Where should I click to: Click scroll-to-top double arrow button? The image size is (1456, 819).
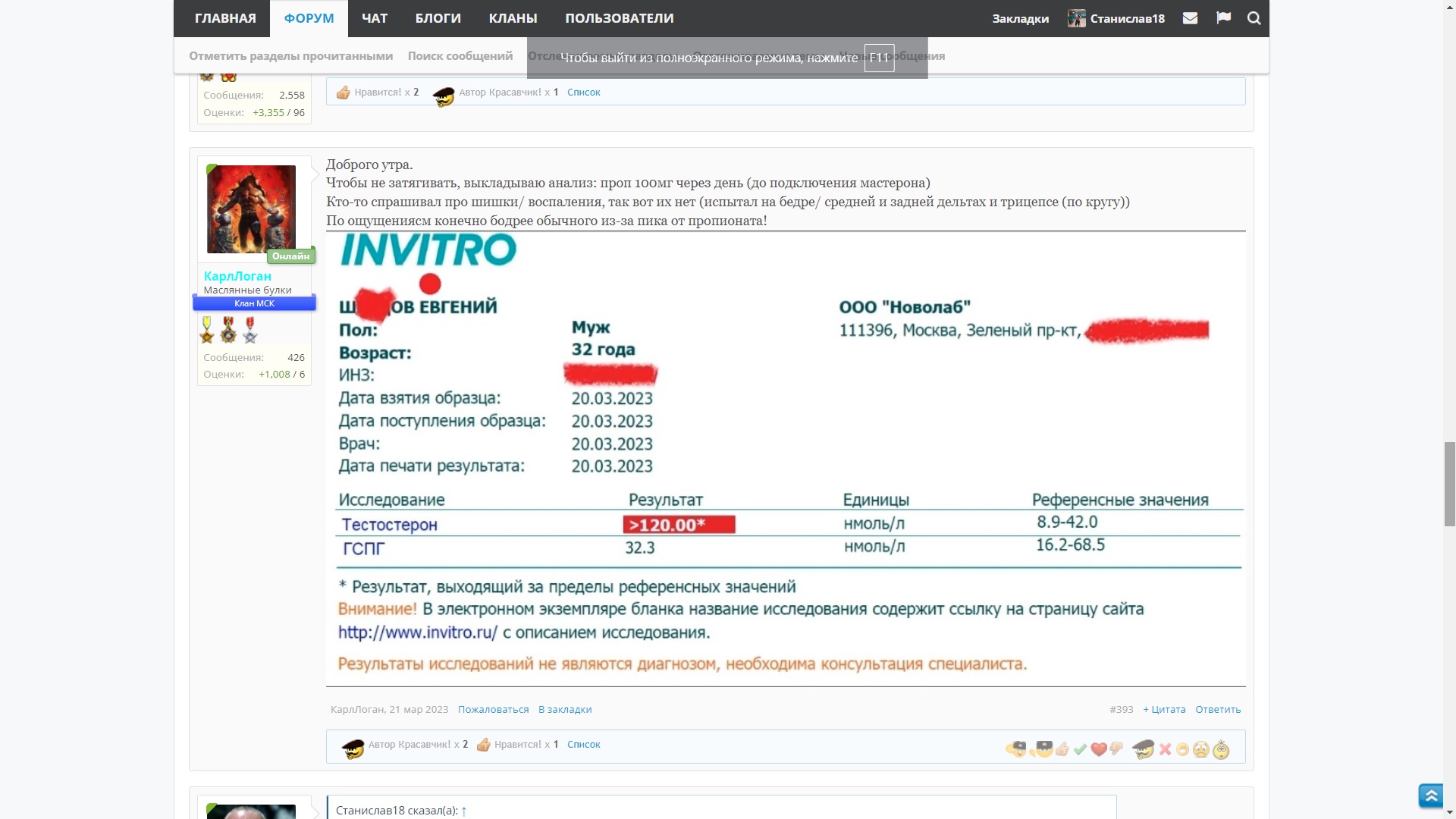click(x=1431, y=795)
